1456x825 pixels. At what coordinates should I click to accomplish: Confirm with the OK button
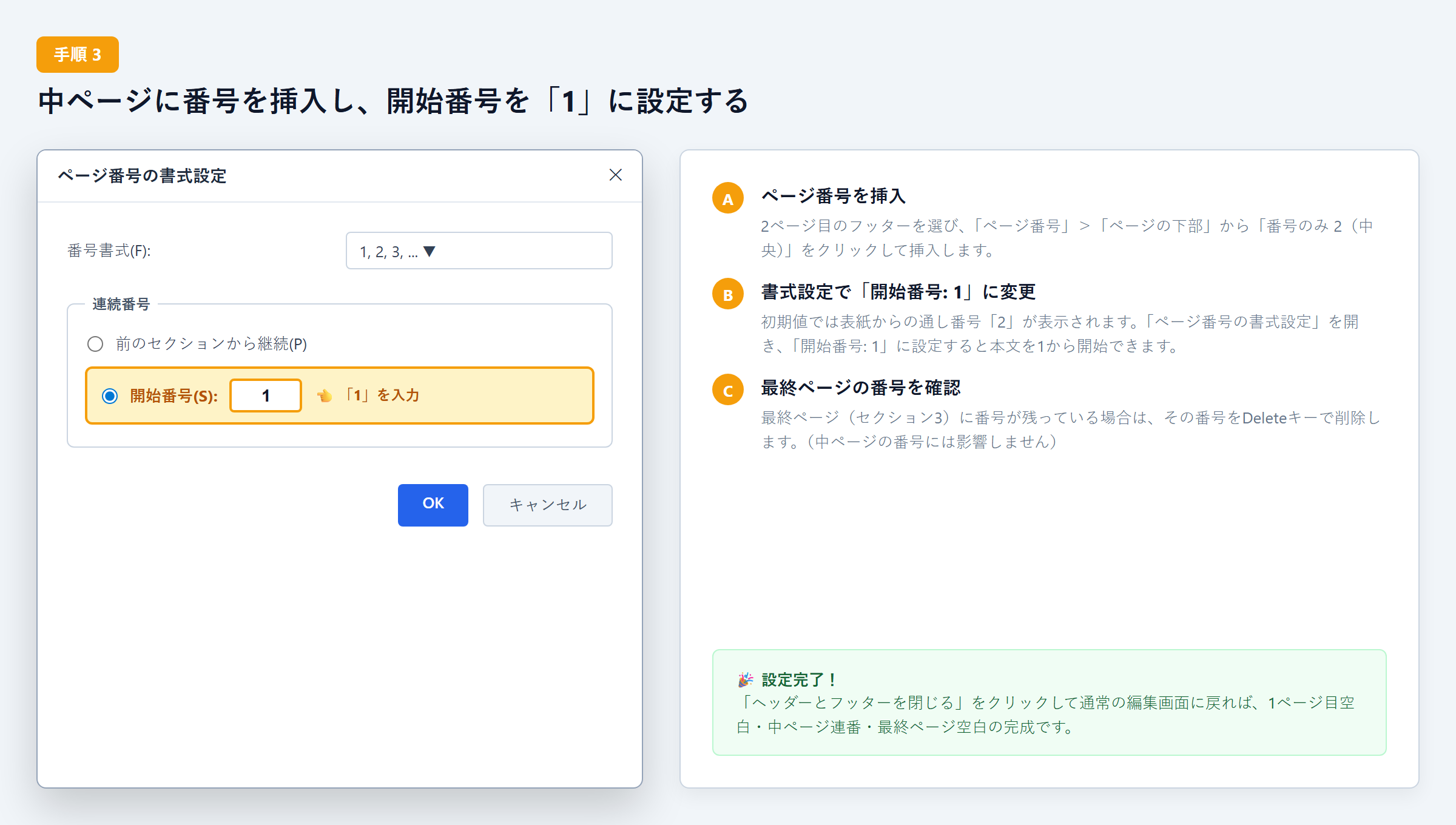coord(433,505)
